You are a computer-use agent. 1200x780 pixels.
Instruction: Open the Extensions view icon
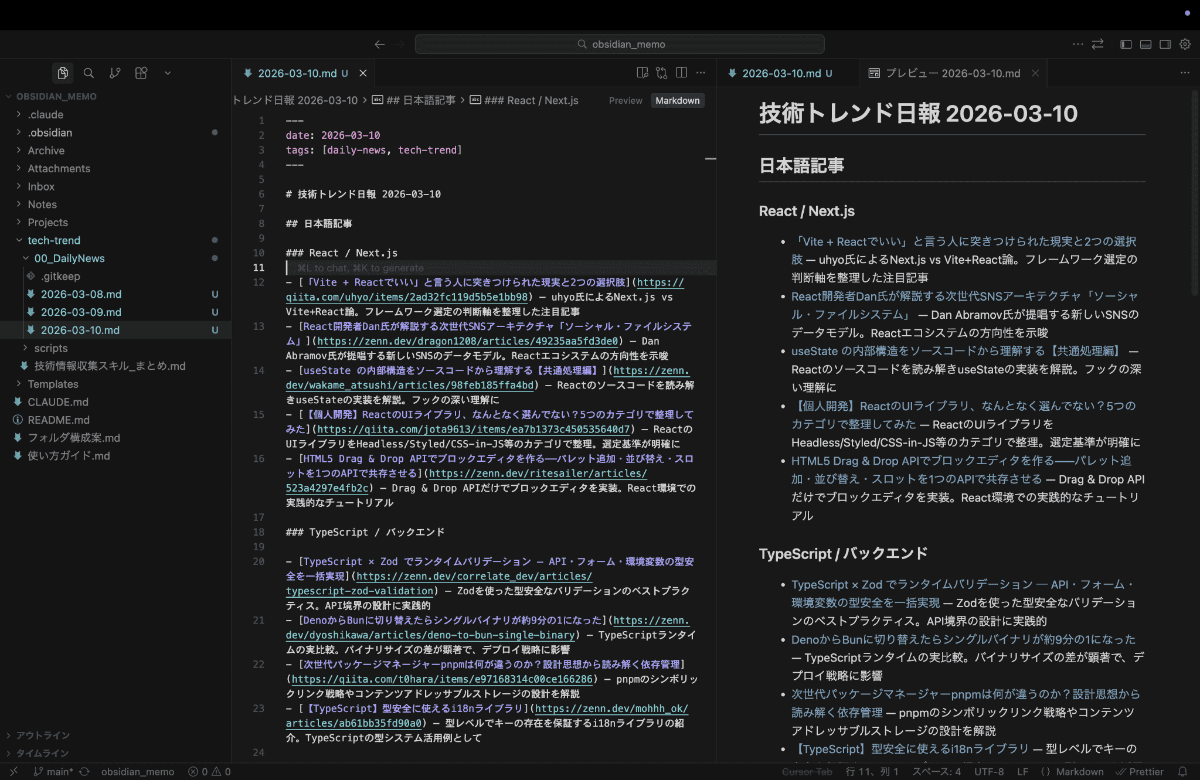click(141, 73)
